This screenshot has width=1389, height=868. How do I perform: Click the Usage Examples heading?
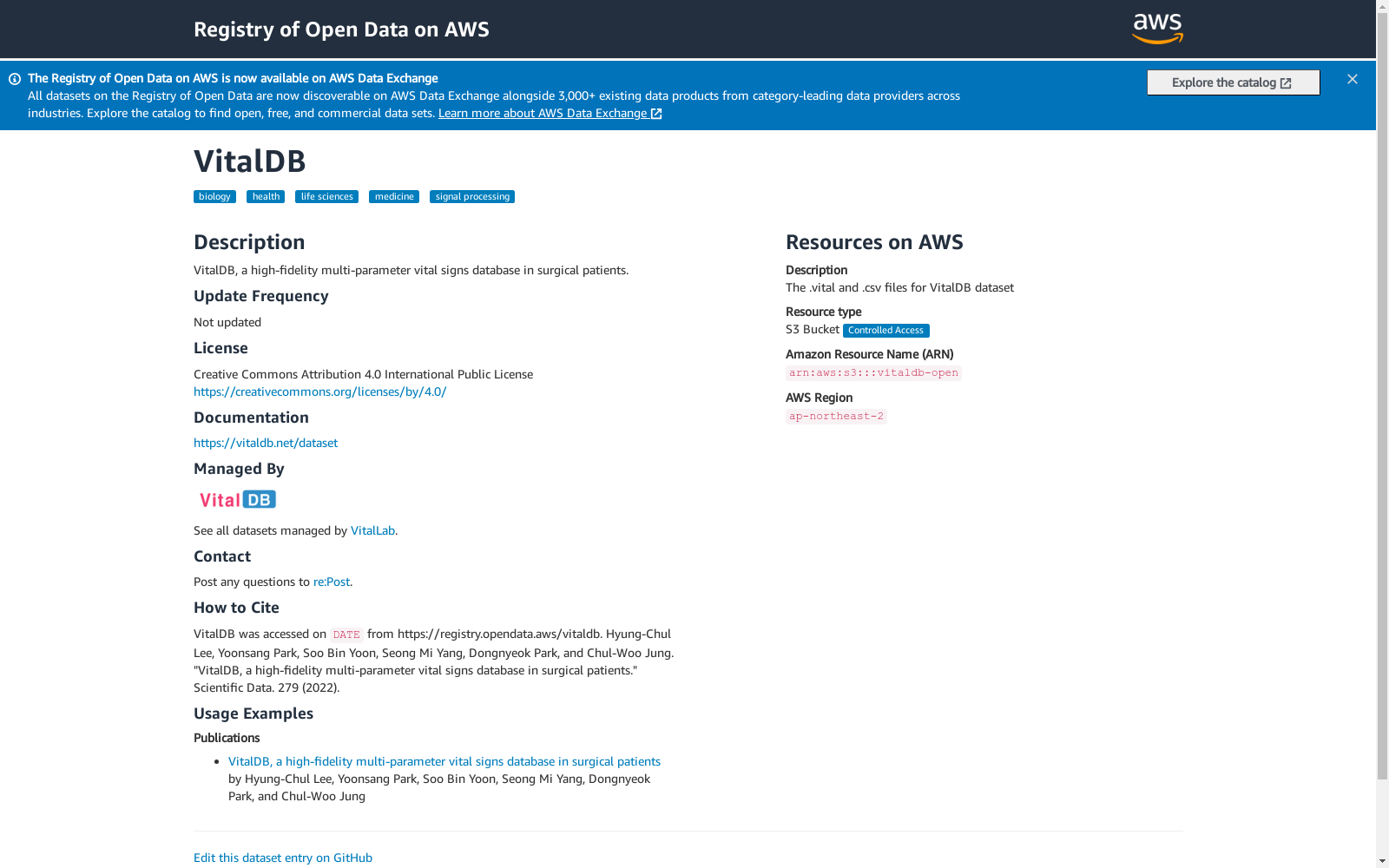coord(253,713)
